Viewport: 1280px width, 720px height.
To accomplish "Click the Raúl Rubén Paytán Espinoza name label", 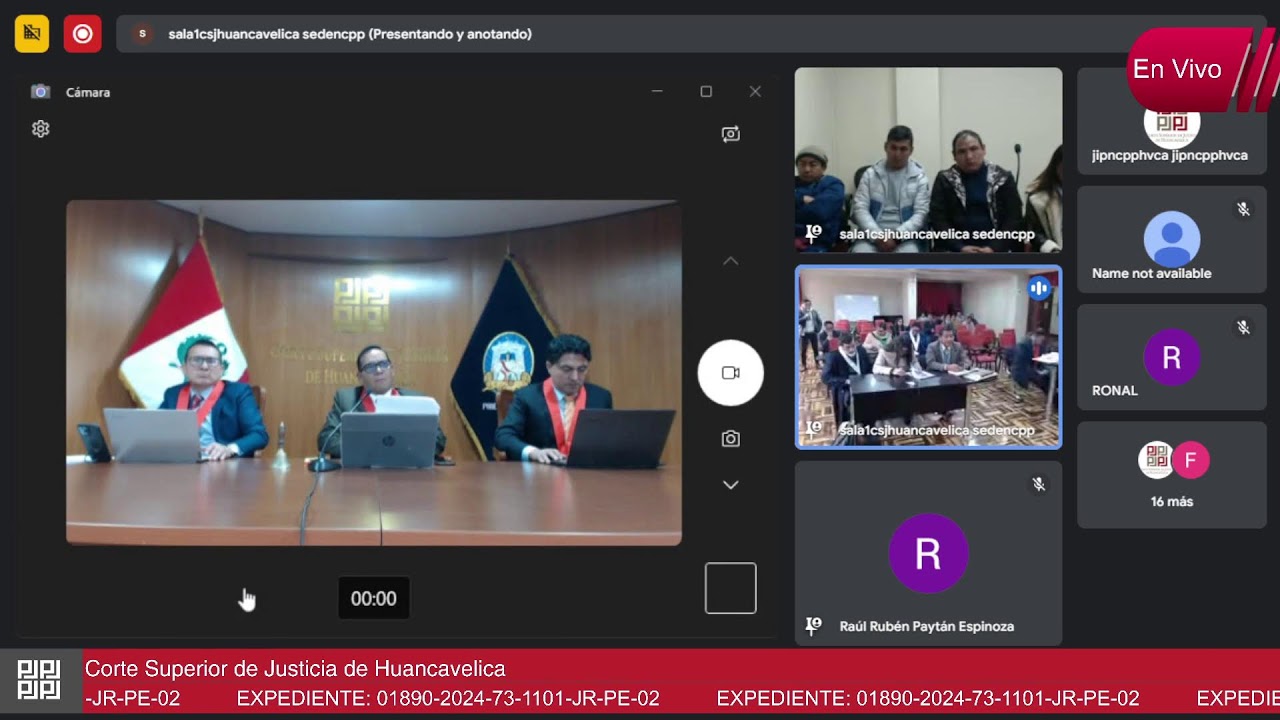I will pyautogui.click(x=927, y=626).
